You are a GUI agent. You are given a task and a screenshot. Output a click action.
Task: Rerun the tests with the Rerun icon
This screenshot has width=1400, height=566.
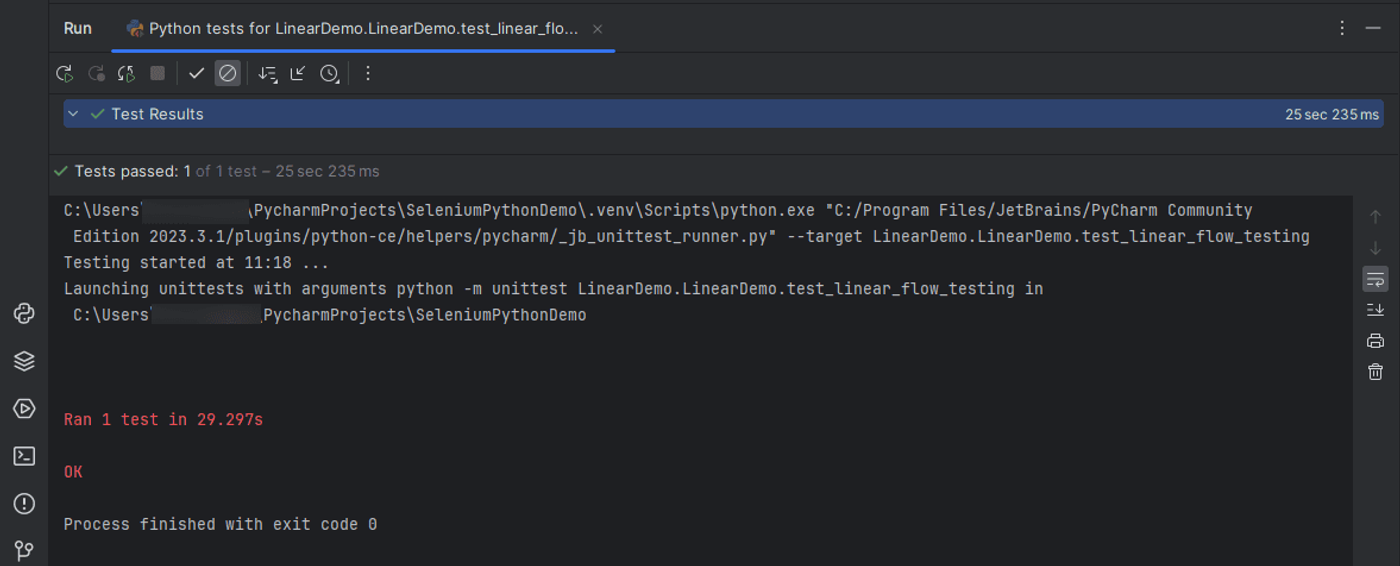pyautogui.click(x=65, y=73)
